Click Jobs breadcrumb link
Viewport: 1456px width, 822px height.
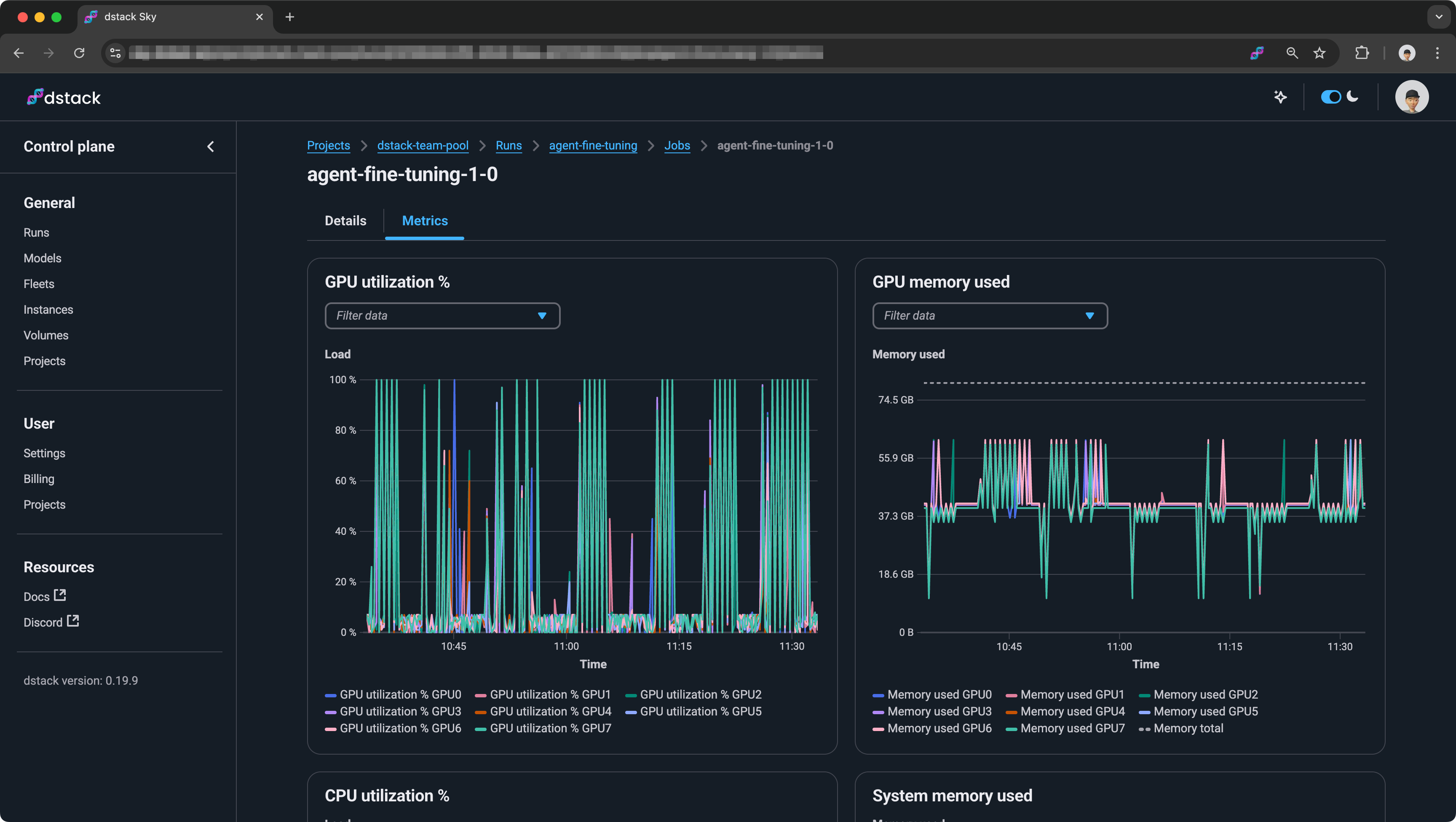point(677,145)
